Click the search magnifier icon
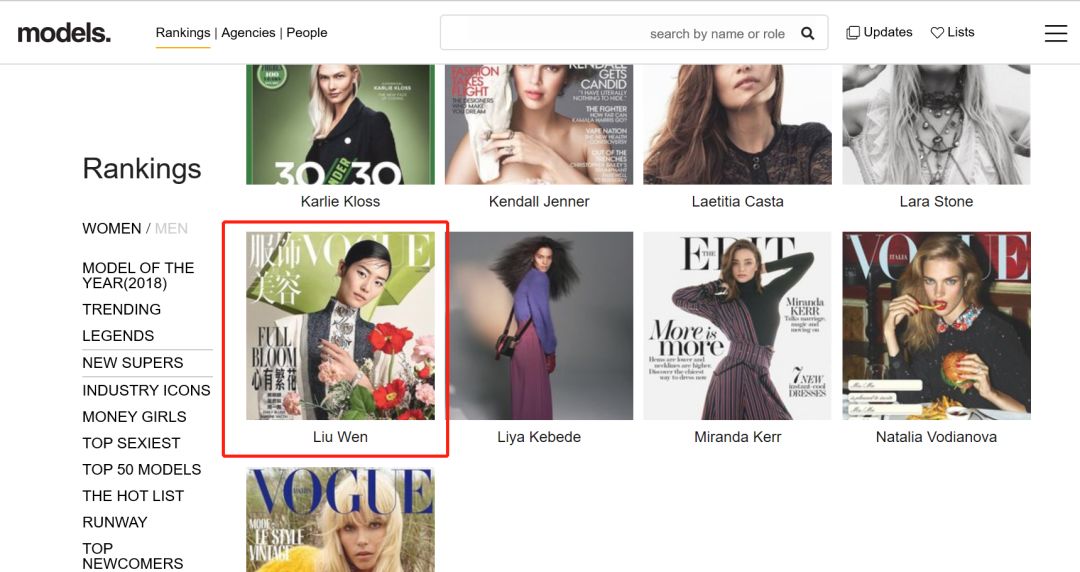 tap(808, 33)
